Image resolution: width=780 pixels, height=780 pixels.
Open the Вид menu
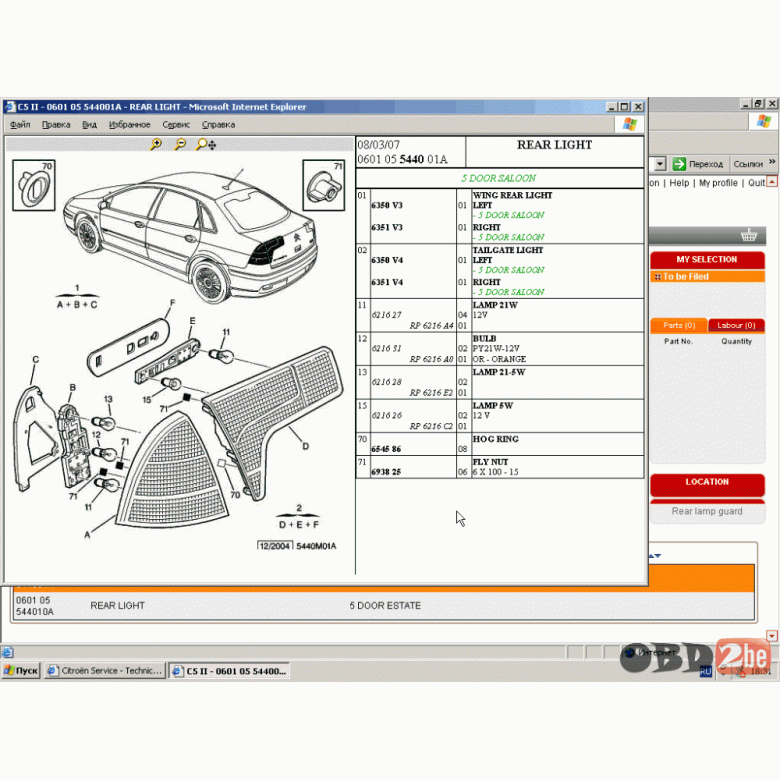pyautogui.click(x=89, y=125)
